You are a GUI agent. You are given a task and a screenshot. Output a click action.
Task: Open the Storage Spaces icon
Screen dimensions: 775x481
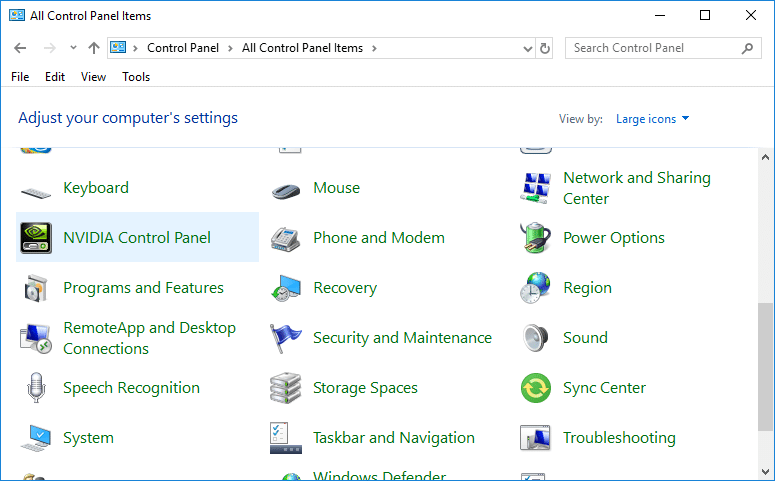(286, 388)
